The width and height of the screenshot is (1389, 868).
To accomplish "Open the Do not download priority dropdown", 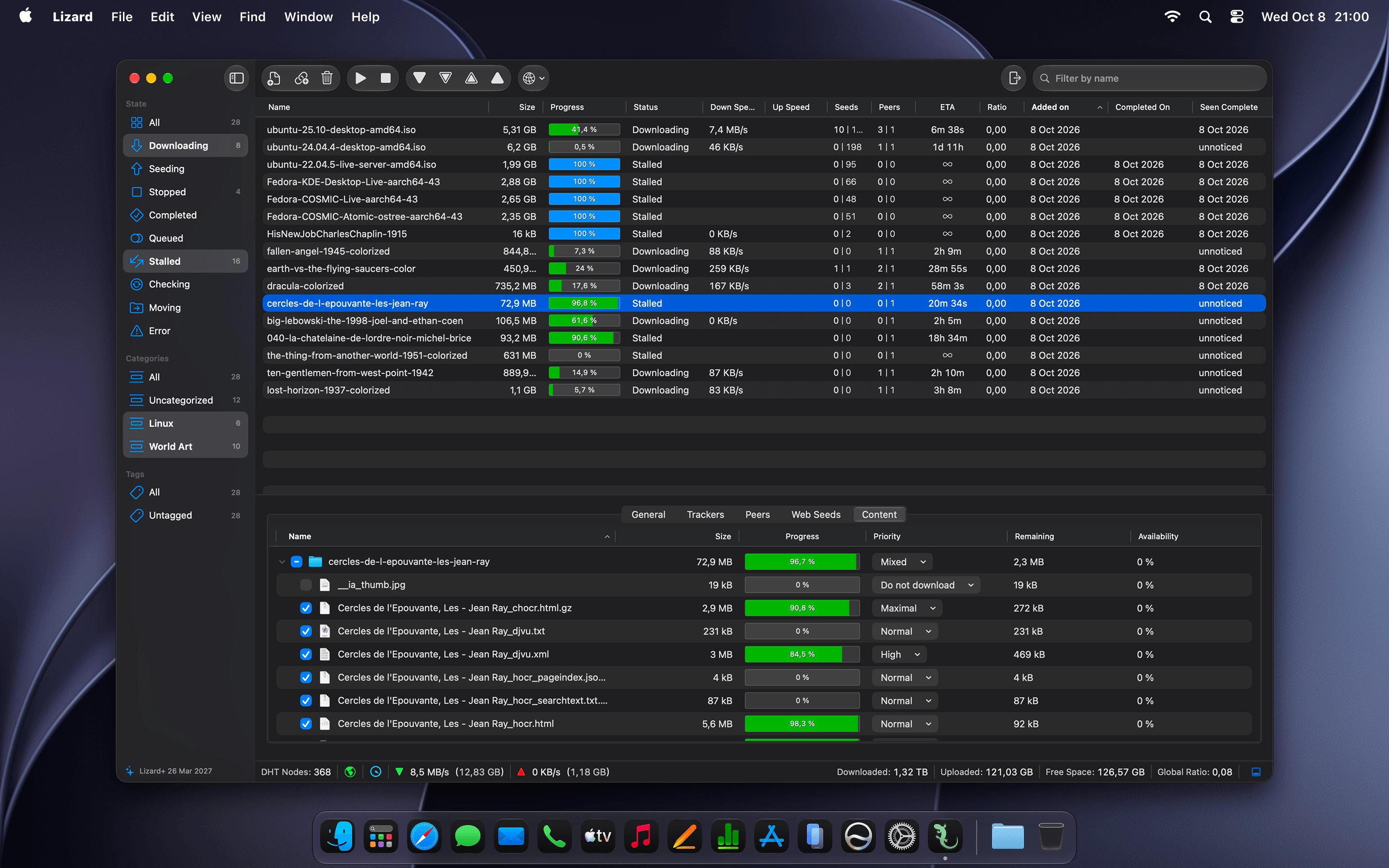I will 926,585.
